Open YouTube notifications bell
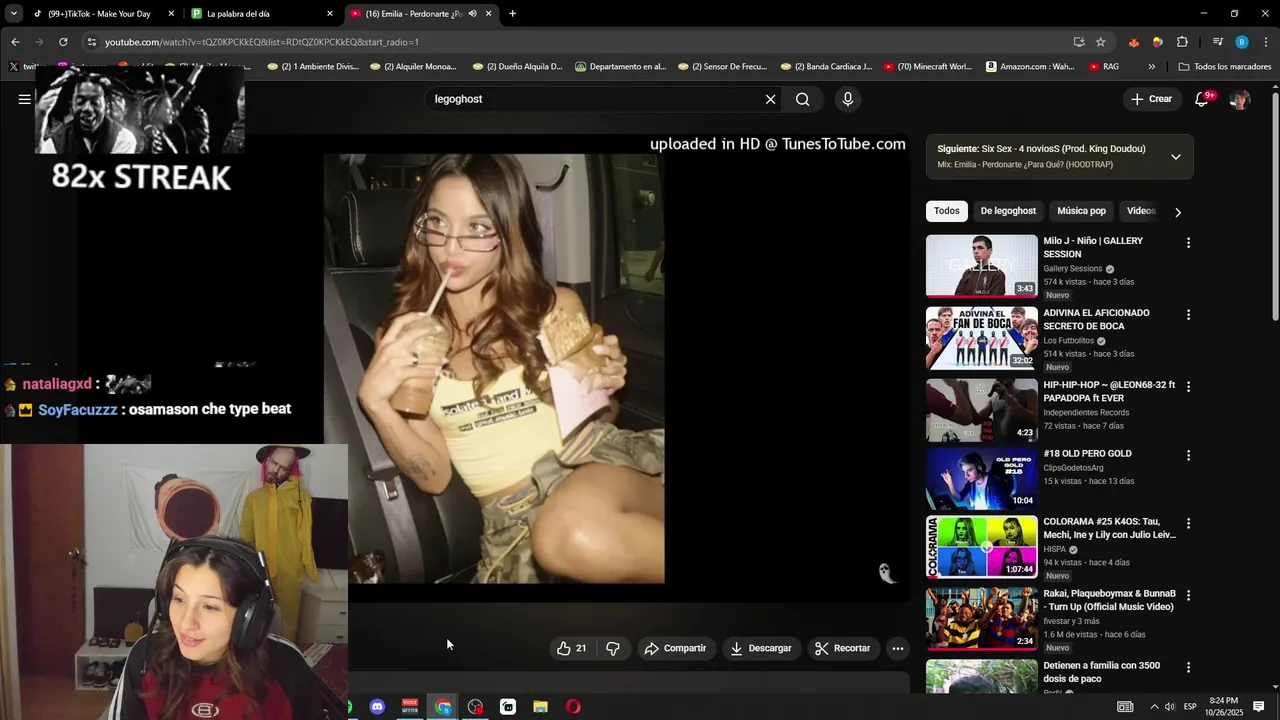This screenshot has height=720, width=1280. pos(1203,99)
